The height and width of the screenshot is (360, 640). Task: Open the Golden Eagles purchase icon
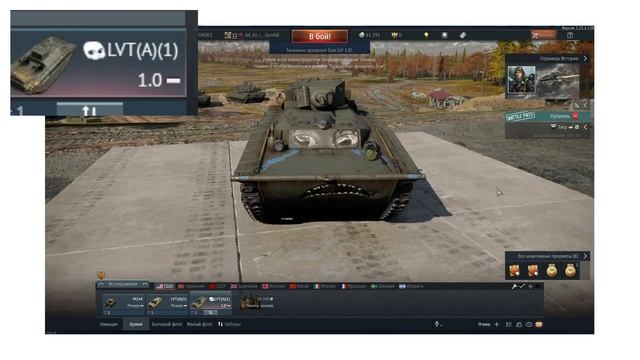click(394, 36)
